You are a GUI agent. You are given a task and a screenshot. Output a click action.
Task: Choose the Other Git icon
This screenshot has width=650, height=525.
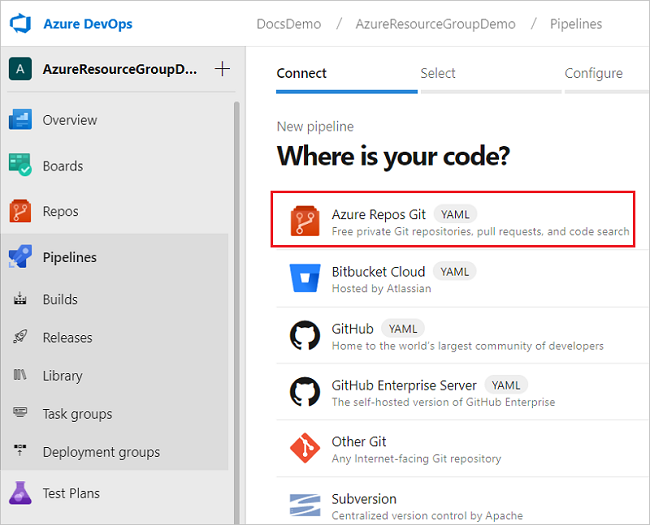tap(304, 448)
